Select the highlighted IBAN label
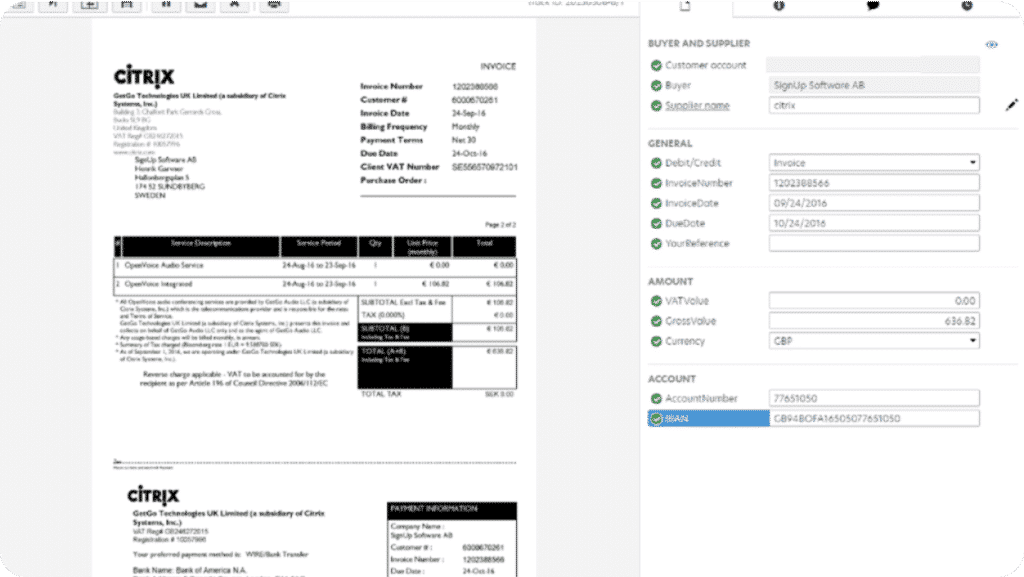This screenshot has width=1024, height=577. click(709, 418)
